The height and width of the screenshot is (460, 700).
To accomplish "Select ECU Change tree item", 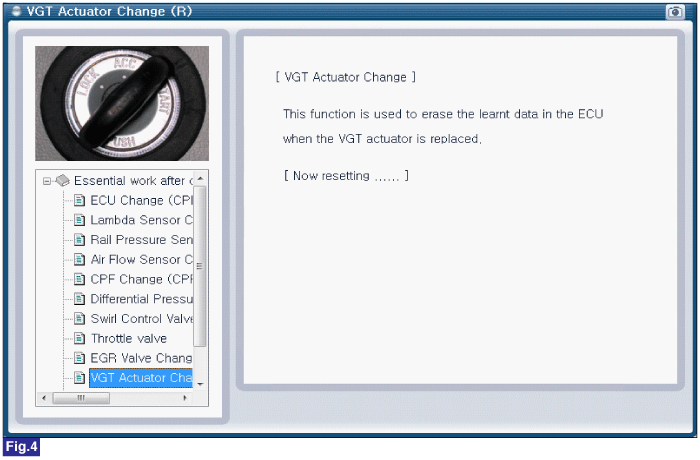I will [141, 201].
